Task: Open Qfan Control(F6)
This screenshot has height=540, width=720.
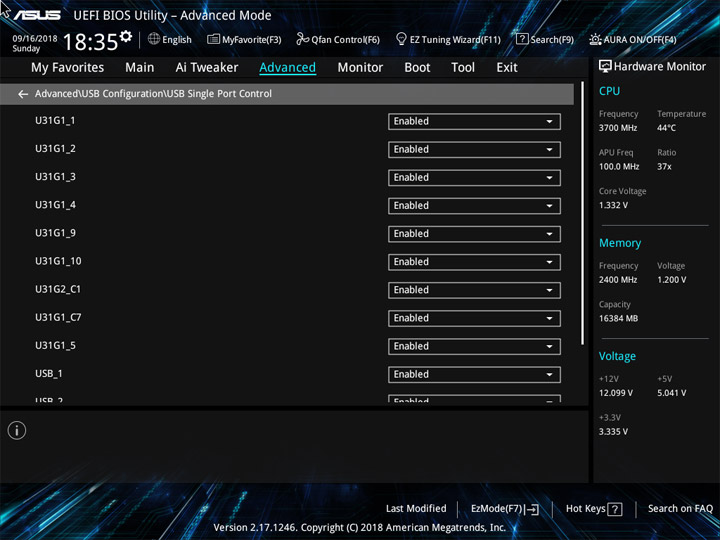Action: [338, 39]
